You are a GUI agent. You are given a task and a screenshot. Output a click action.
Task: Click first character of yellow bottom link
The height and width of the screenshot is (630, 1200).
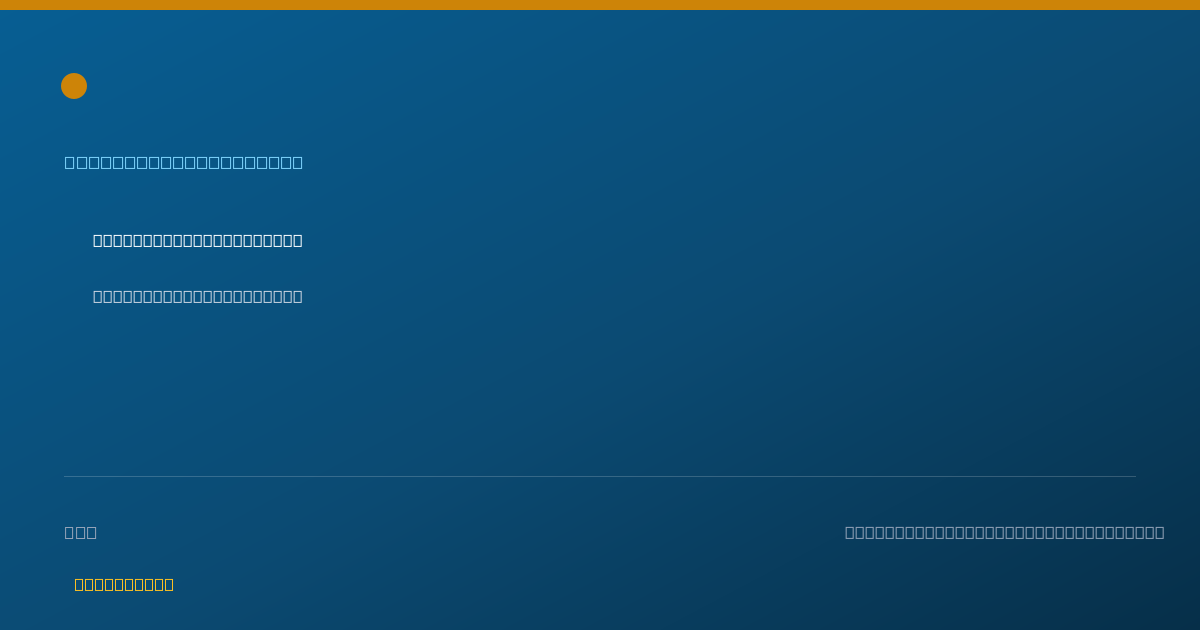(80, 584)
